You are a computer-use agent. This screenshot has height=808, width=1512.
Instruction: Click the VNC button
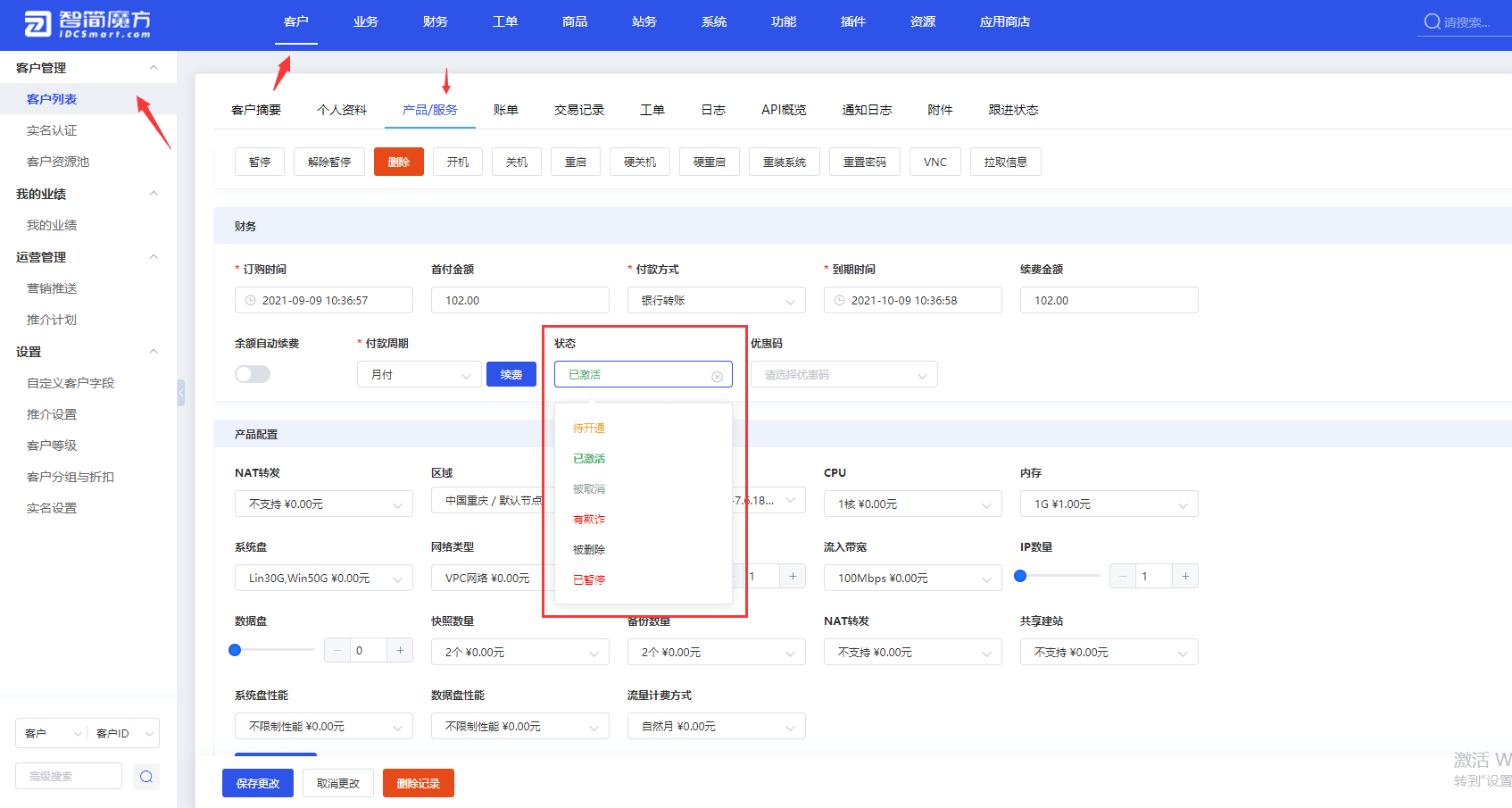pos(935,162)
